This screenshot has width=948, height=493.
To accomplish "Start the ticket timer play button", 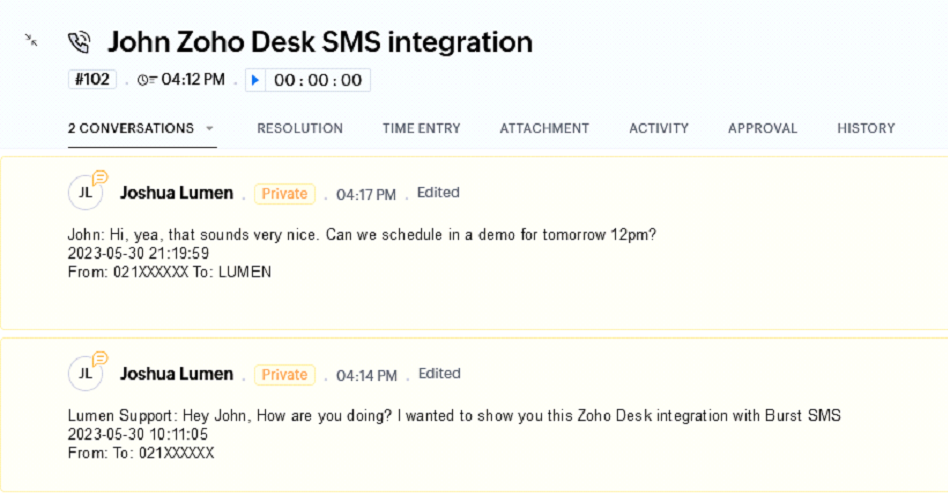I will [x=255, y=80].
